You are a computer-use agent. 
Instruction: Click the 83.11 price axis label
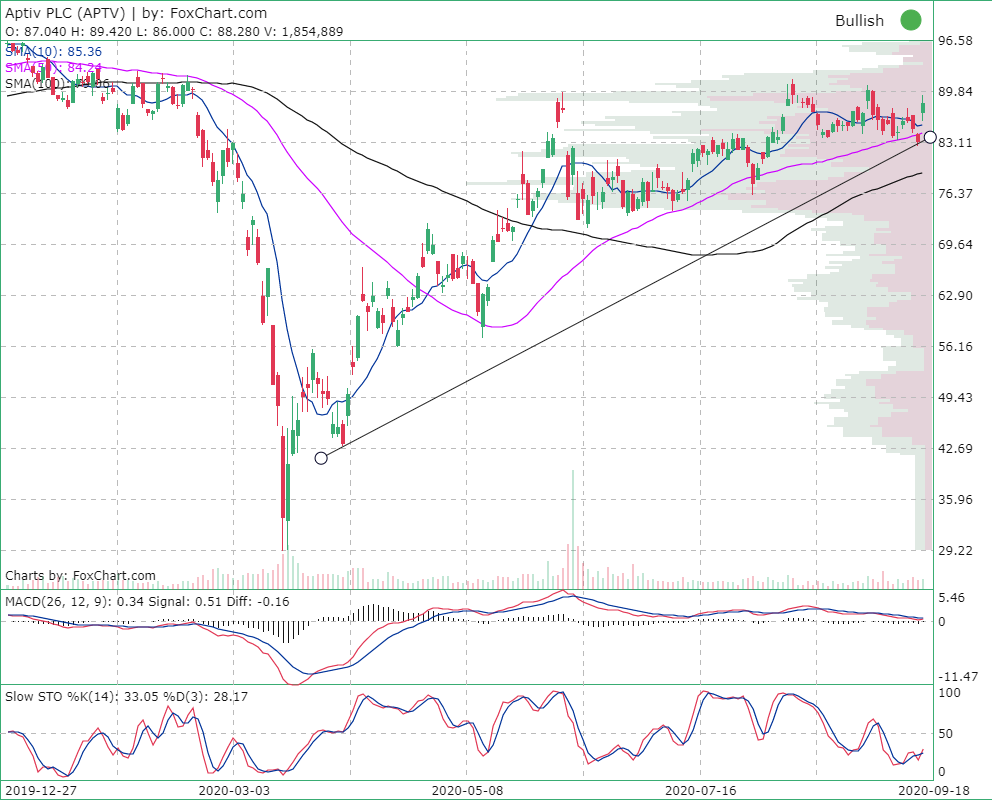(x=955, y=143)
